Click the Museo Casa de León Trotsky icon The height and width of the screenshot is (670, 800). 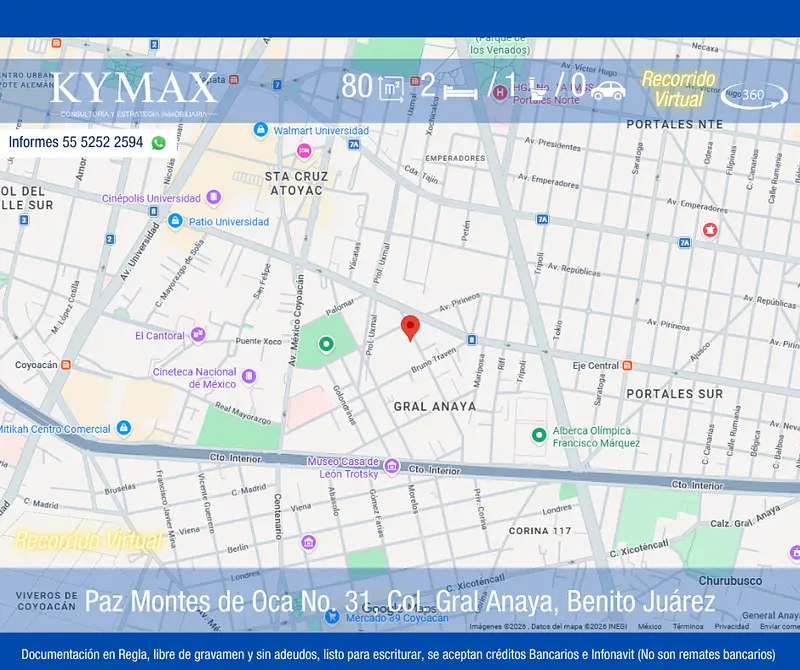tap(391, 466)
